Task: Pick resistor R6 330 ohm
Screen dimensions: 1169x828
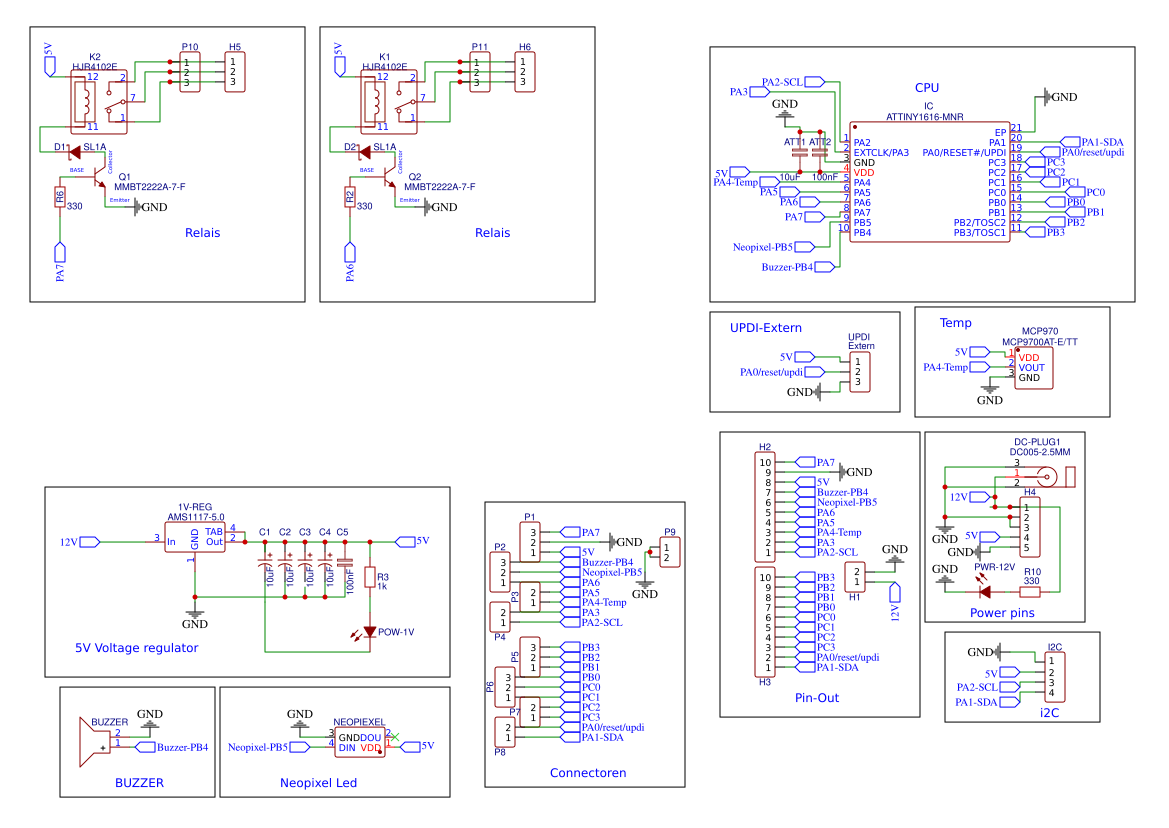Action: [60, 197]
